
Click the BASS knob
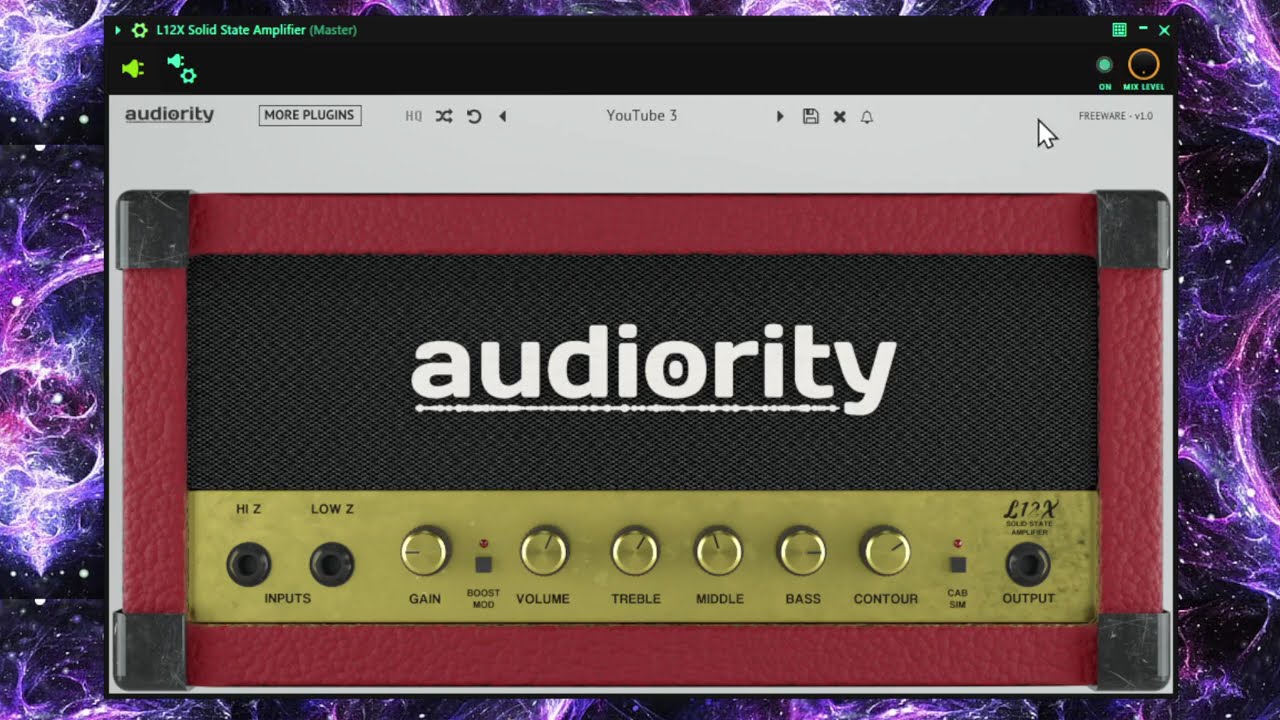click(x=802, y=552)
